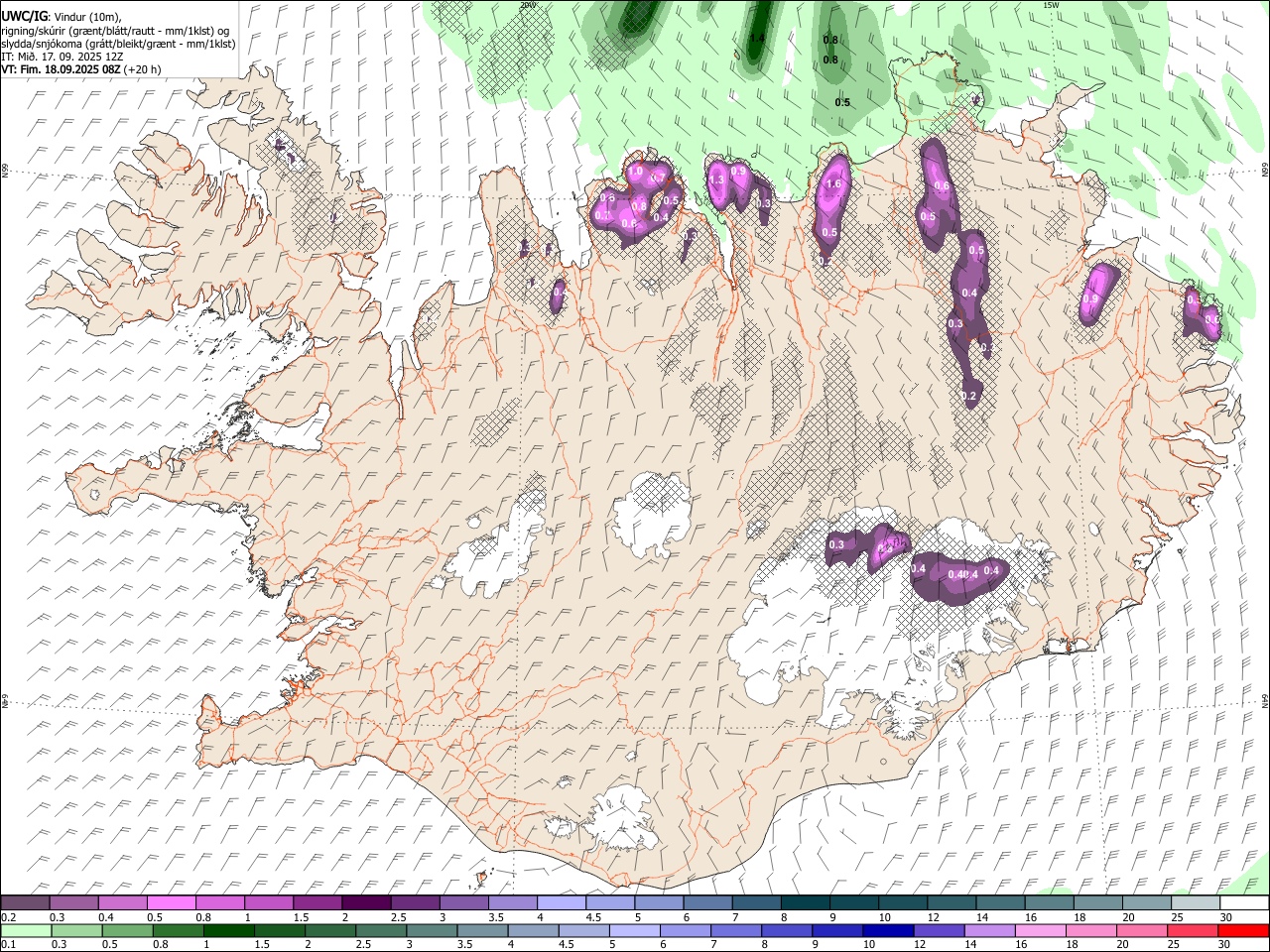Pick the dark purple snow swatch between 2 and 2.5
Image resolution: width=1270 pixels, height=952 pixels.
point(366,902)
